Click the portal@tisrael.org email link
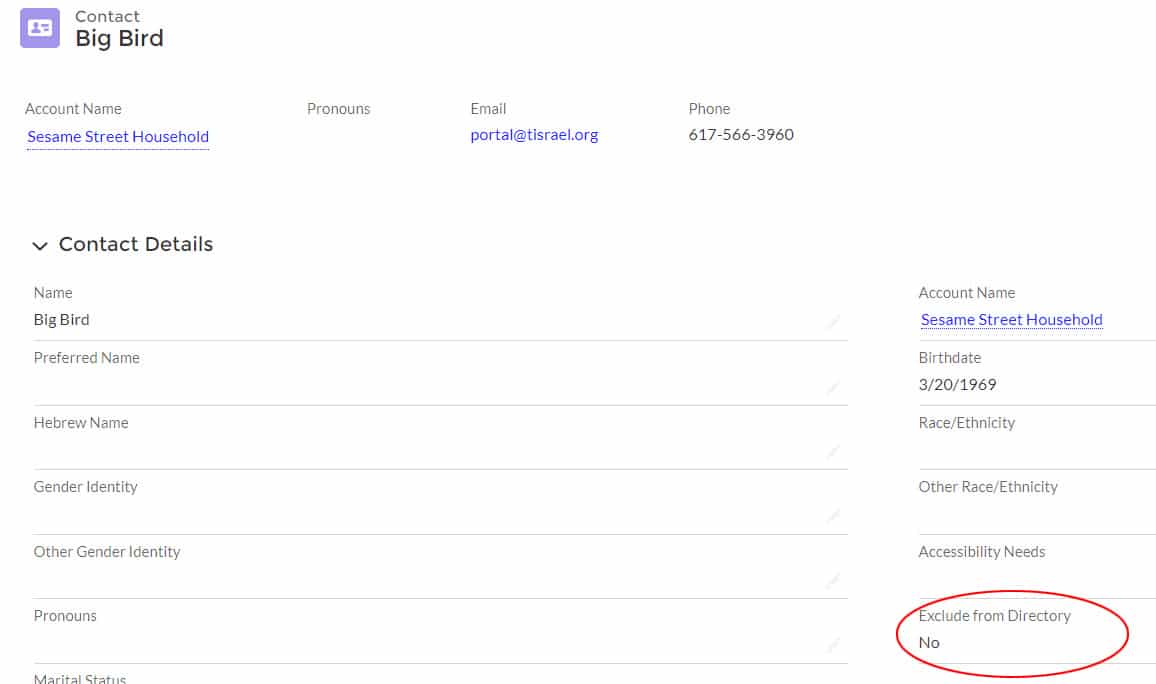1156x684 pixels. 534,134
